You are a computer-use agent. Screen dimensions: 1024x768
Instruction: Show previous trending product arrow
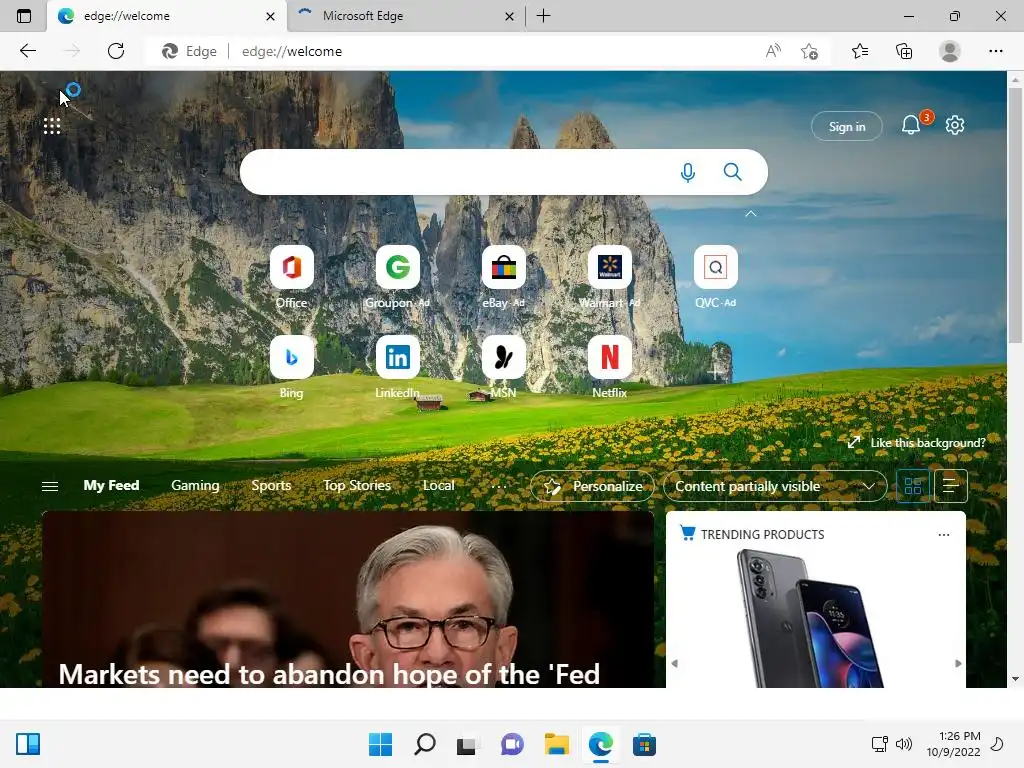pyautogui.click(x=675, y=663)
